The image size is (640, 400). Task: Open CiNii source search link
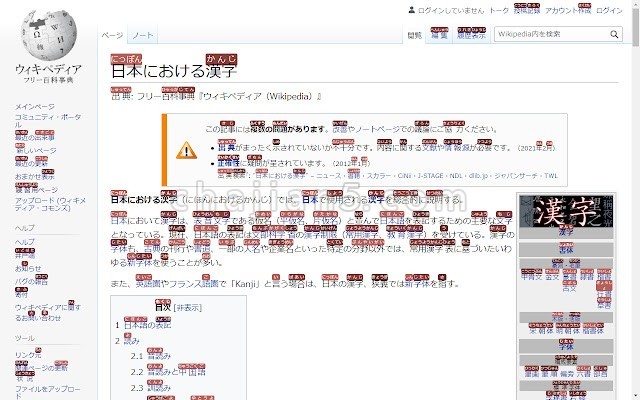[404, 176]
